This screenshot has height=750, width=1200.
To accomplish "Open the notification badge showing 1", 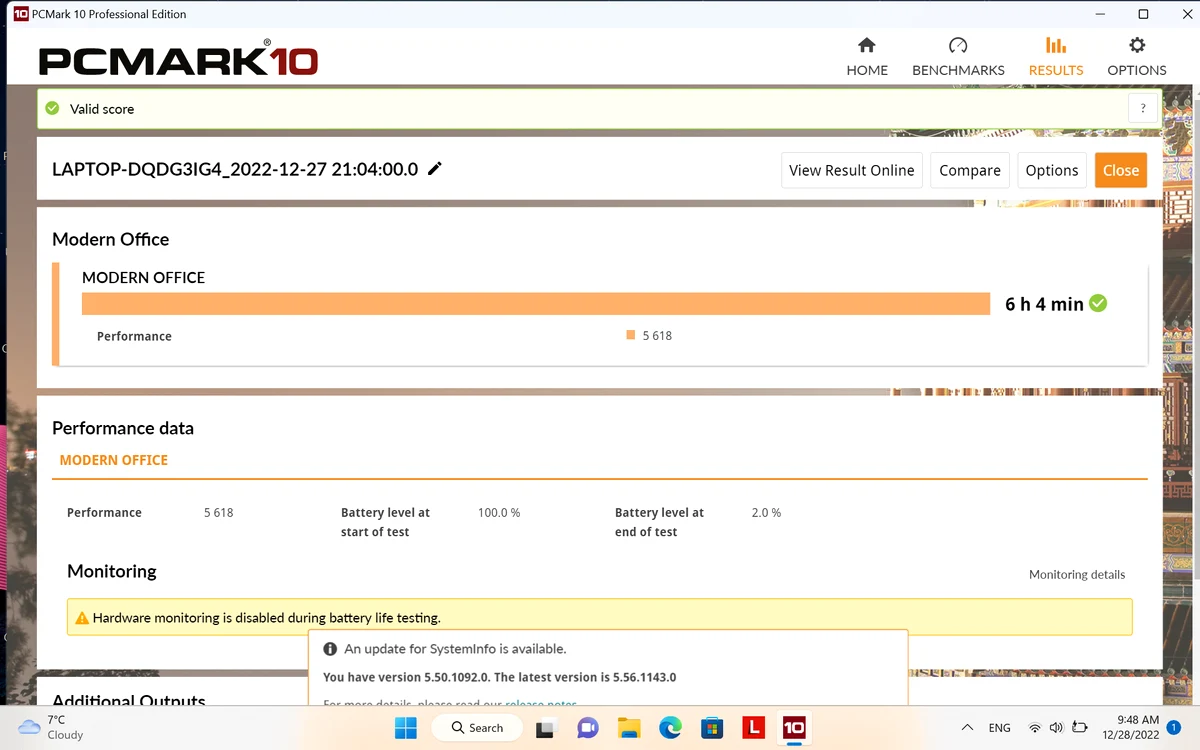I will tap(1174, 727).
